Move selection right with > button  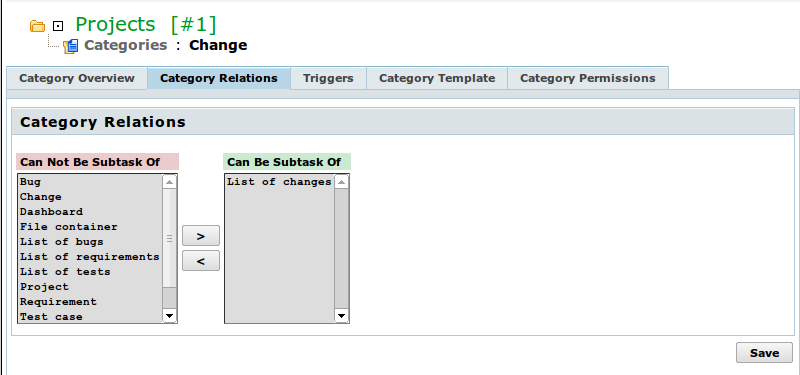[201, 236]
